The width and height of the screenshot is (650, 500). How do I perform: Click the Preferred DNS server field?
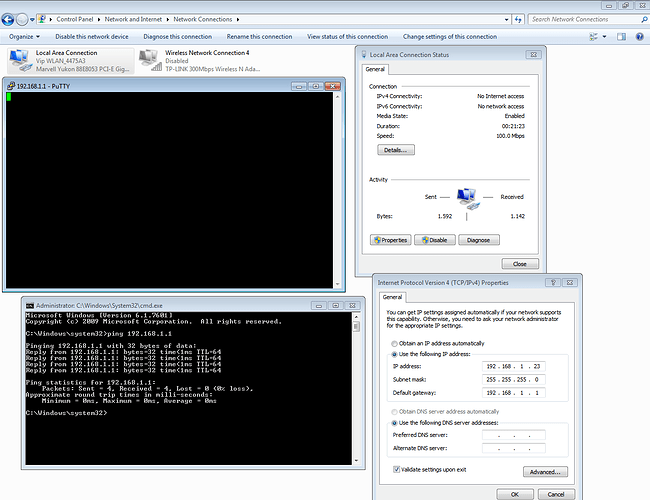[514, 435]
